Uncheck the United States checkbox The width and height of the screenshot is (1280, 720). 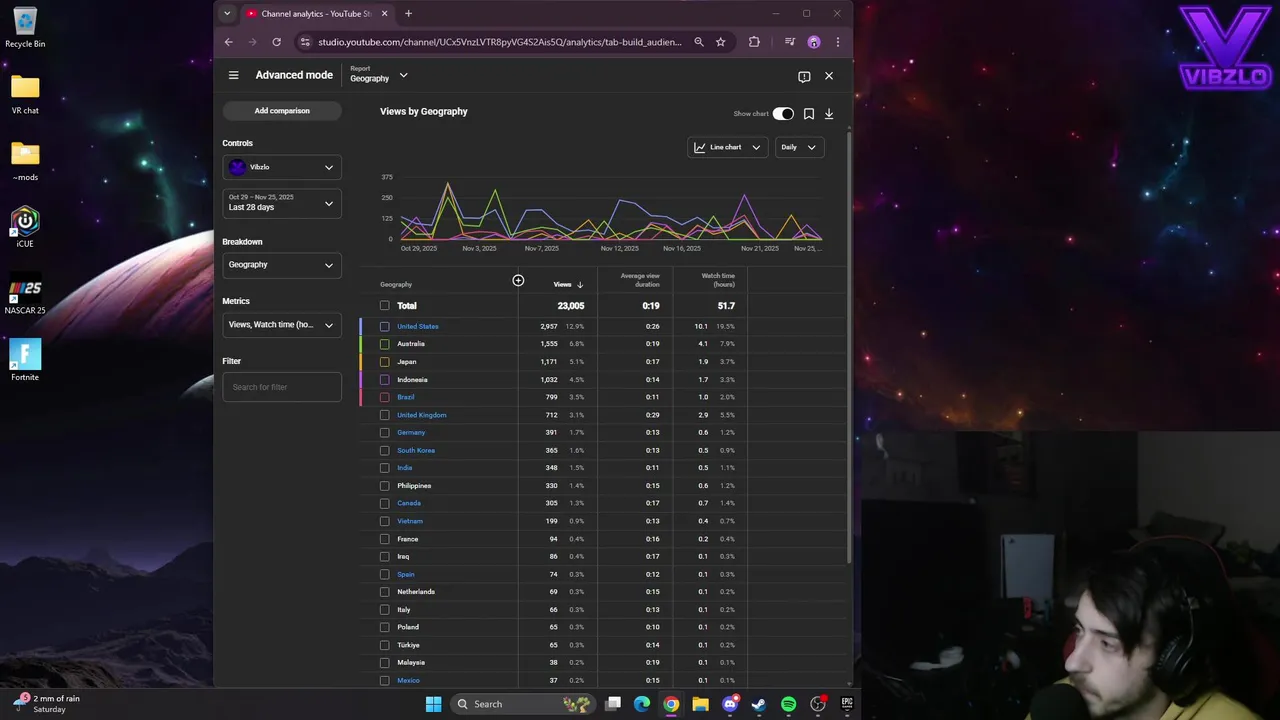pos(385,326)
